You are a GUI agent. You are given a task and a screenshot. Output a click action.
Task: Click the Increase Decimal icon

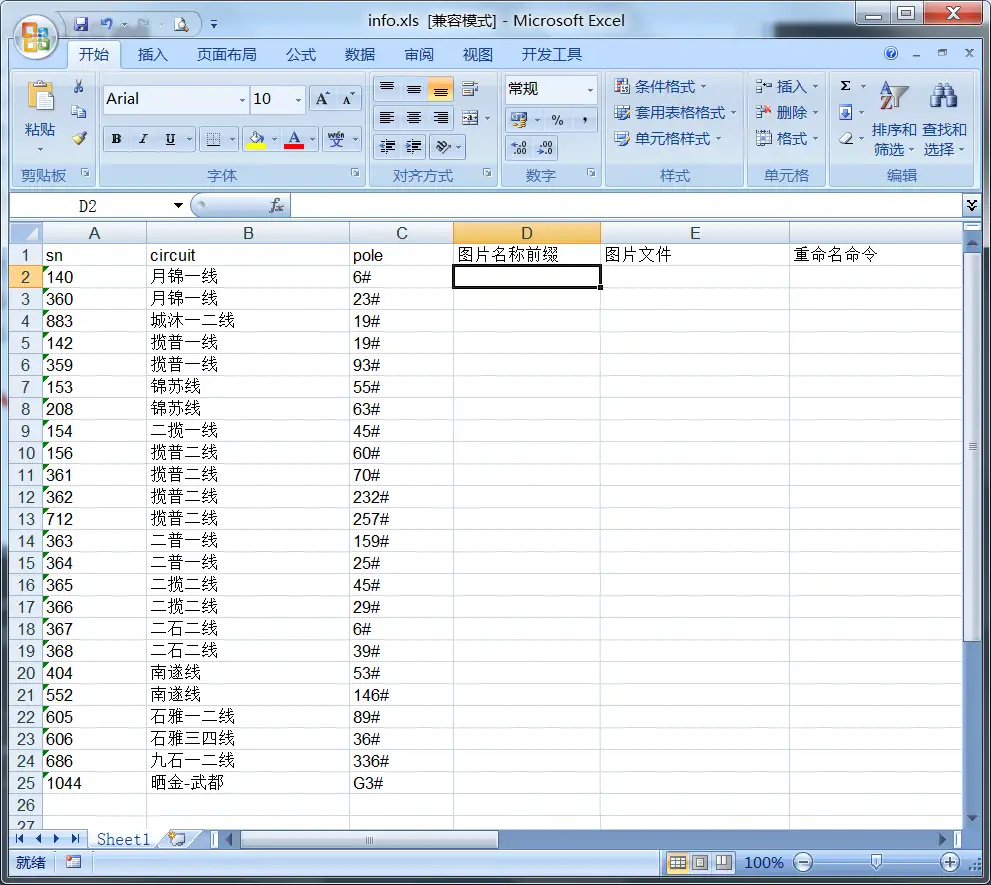[x=519, y=148]
